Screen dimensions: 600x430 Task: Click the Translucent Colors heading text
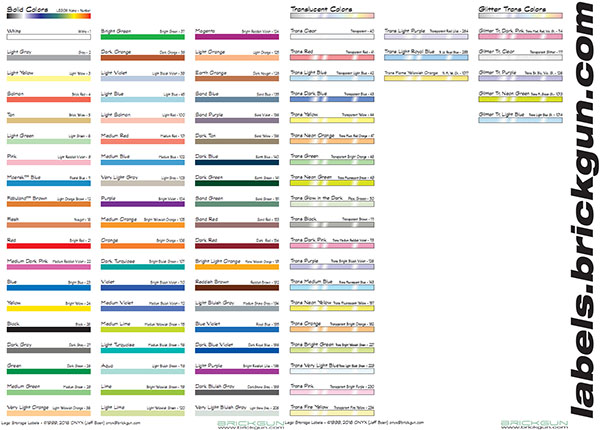321,9
